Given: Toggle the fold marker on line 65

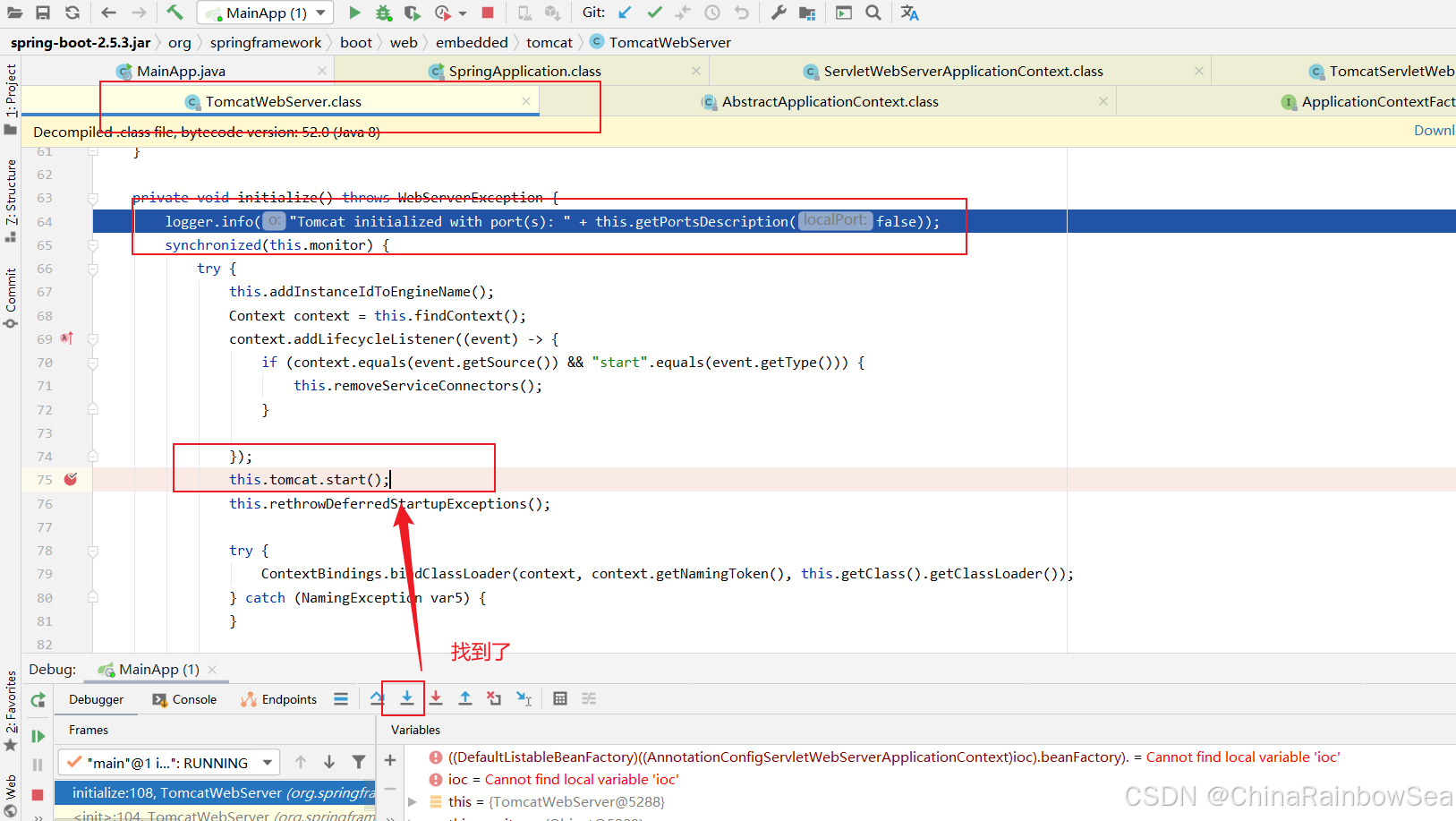Looking at the screenshot, I should (93, 245).
